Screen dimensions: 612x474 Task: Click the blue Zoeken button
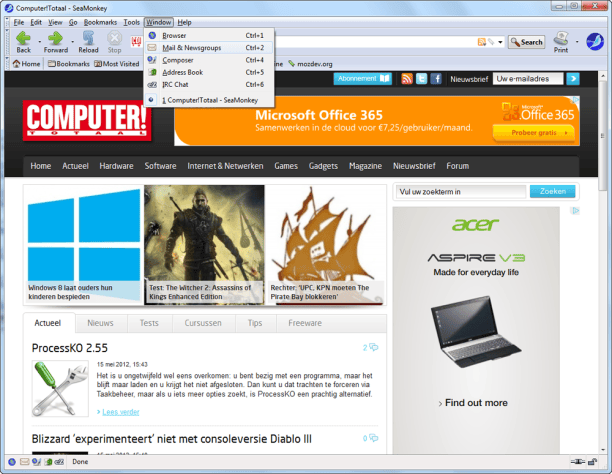[x=552, y=191]
